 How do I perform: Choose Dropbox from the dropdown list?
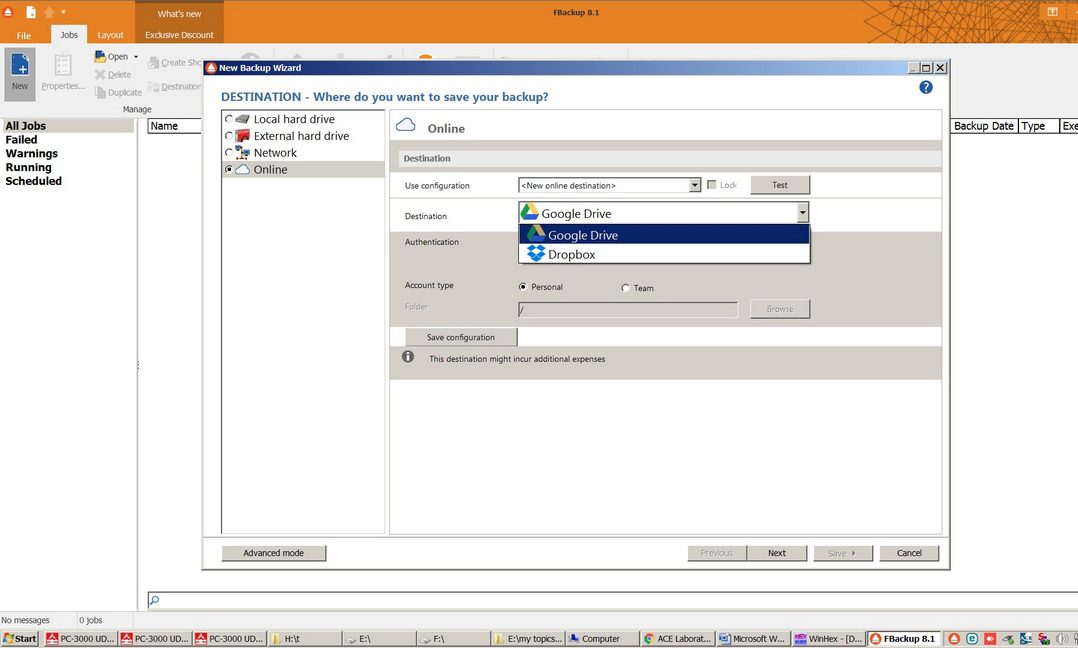pyautogui.click(x=664, y=254)
